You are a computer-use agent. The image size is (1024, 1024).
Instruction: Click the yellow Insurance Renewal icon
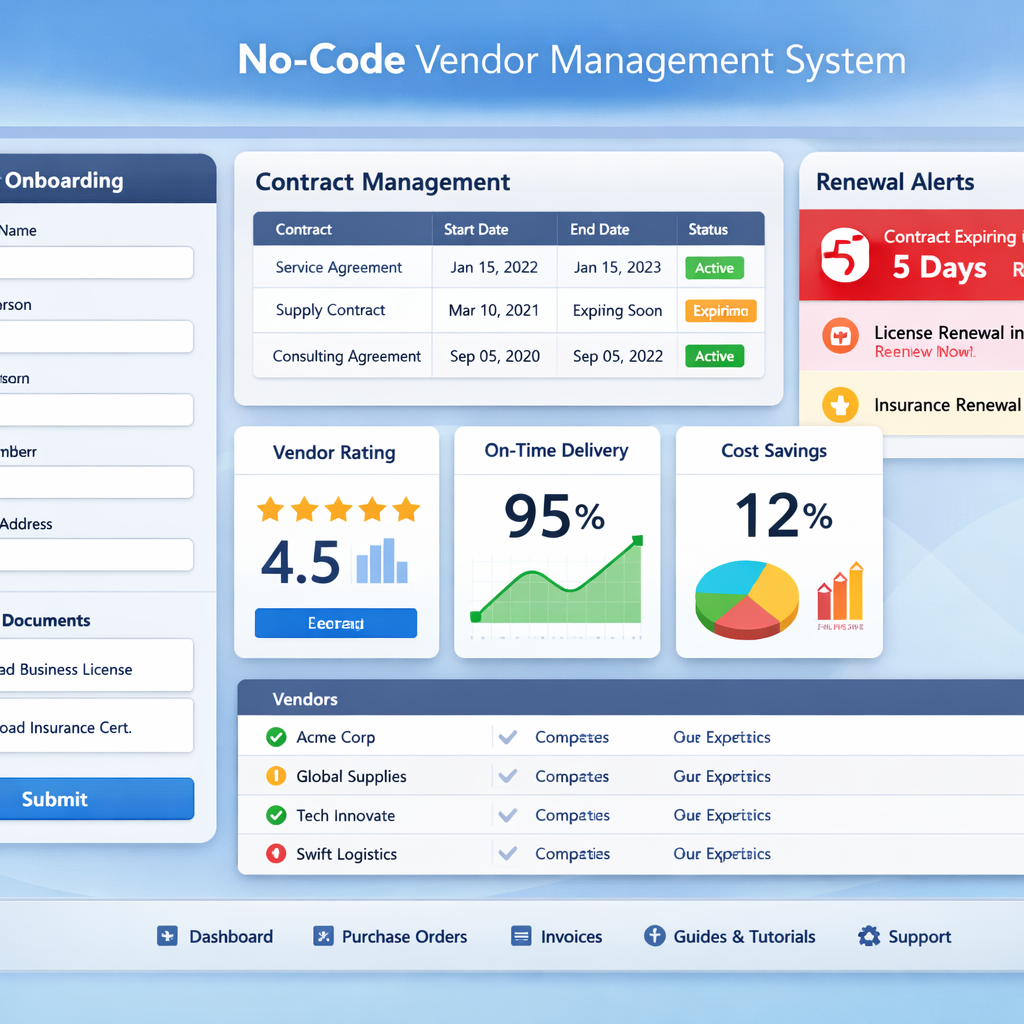840,405
